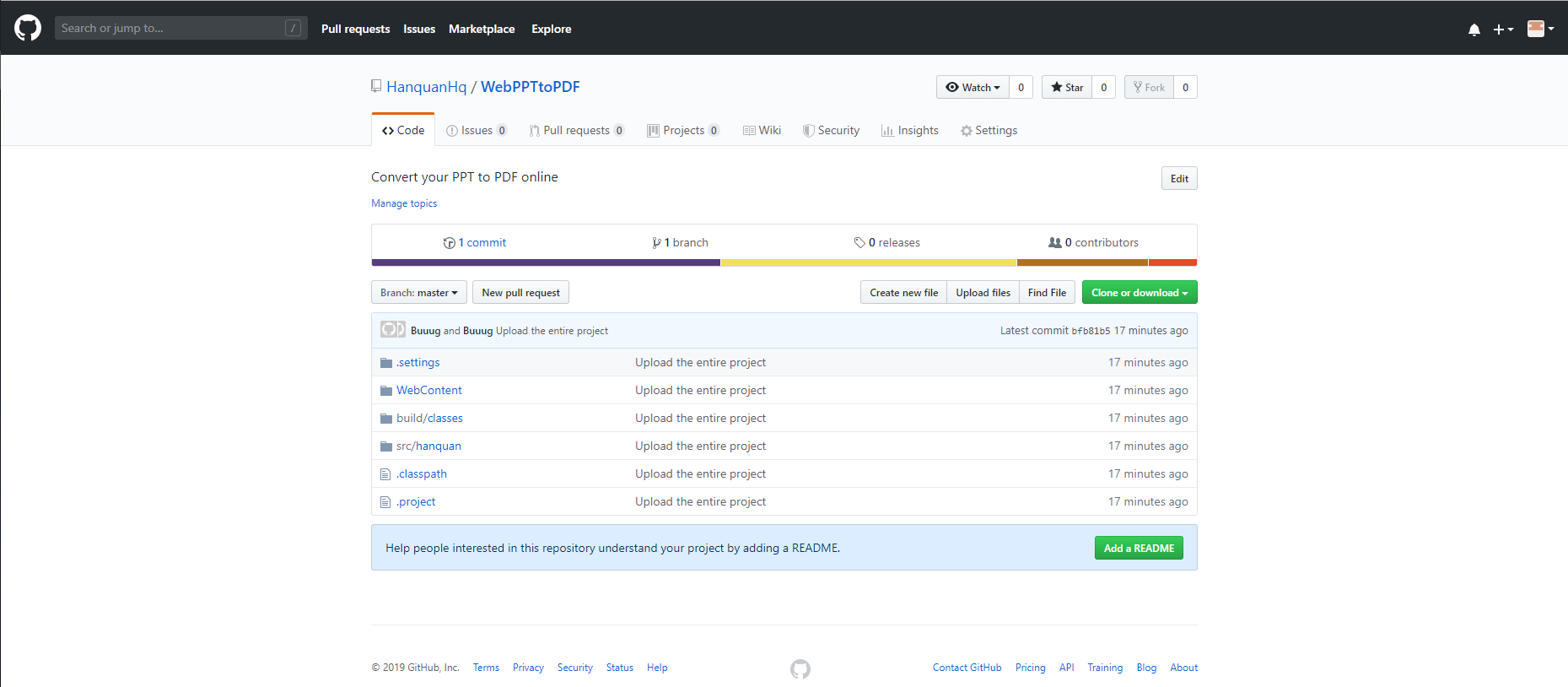Open the src/hanquan folder
Viewport: 1568px width, 687px height.
tap(428, 446)
